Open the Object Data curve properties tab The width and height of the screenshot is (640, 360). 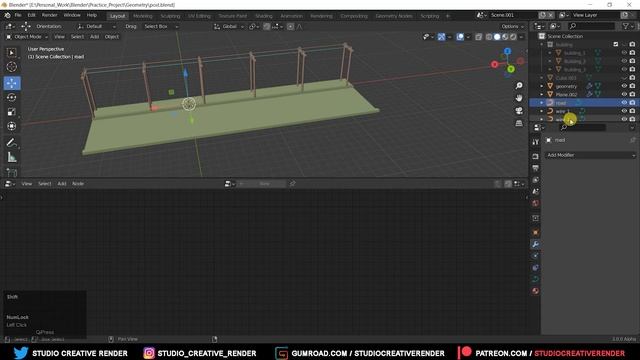coord(536,279)
